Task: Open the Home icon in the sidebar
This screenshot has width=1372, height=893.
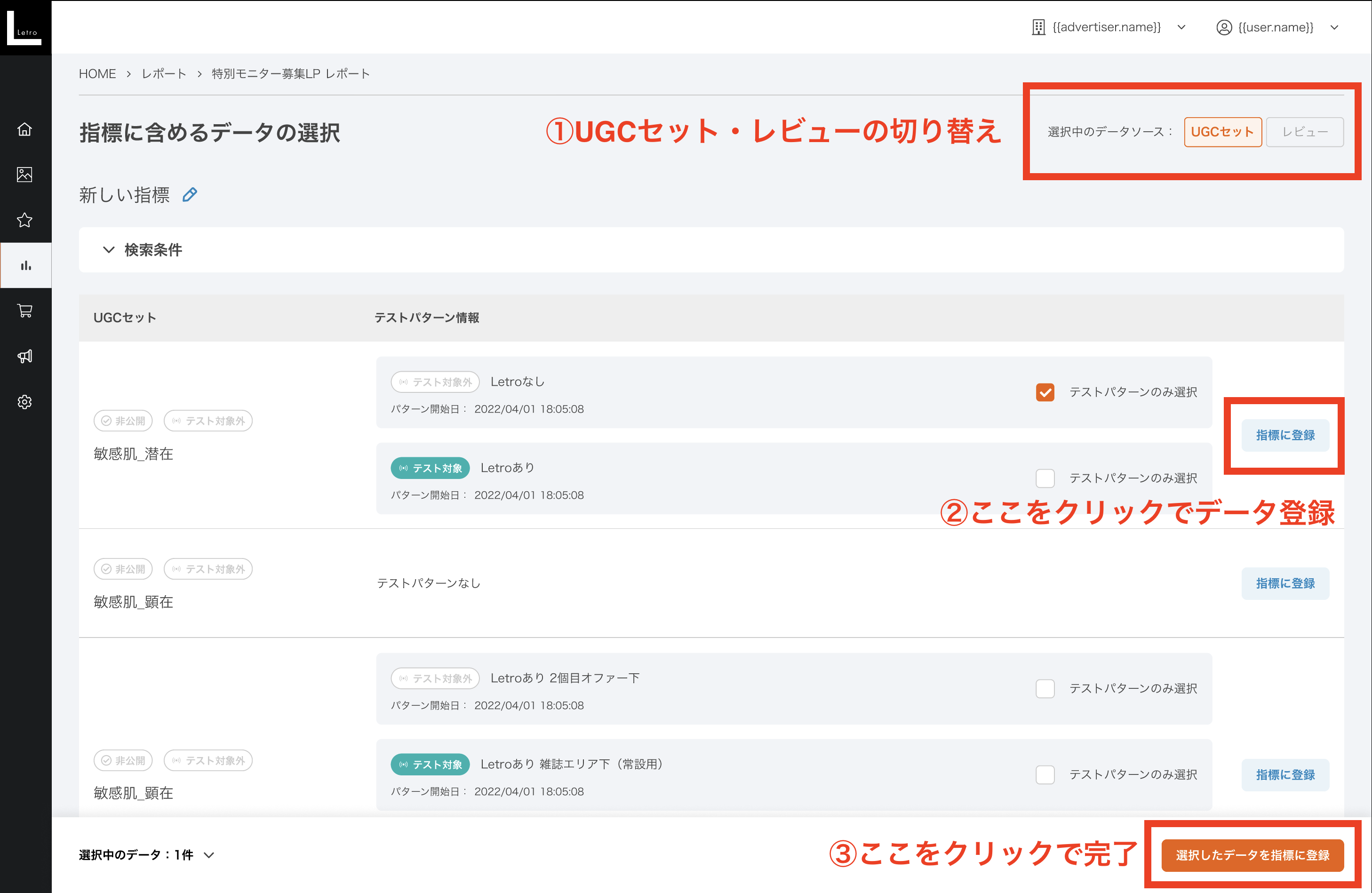Action: (x=25, y=129)
